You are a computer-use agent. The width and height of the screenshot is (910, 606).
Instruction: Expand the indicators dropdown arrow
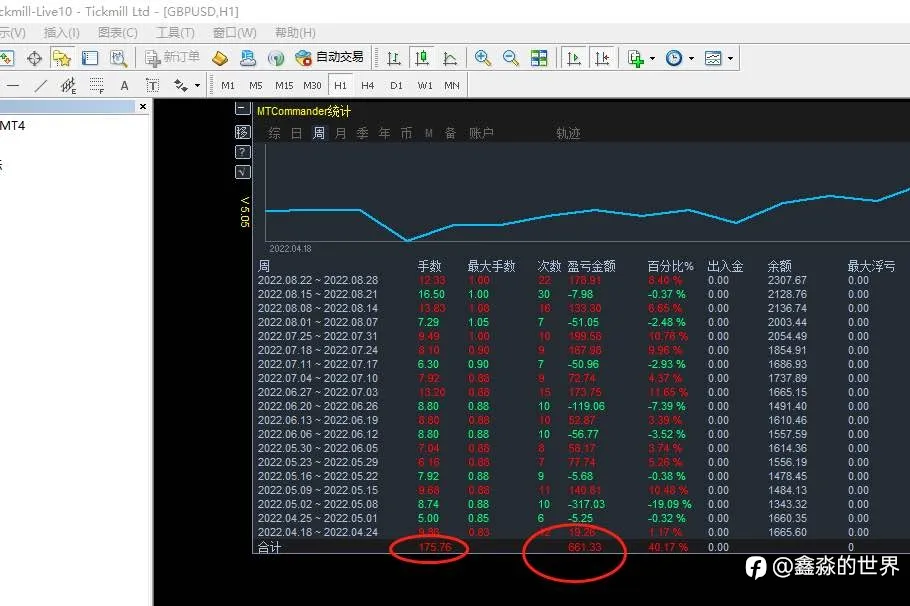click(652, 59)
